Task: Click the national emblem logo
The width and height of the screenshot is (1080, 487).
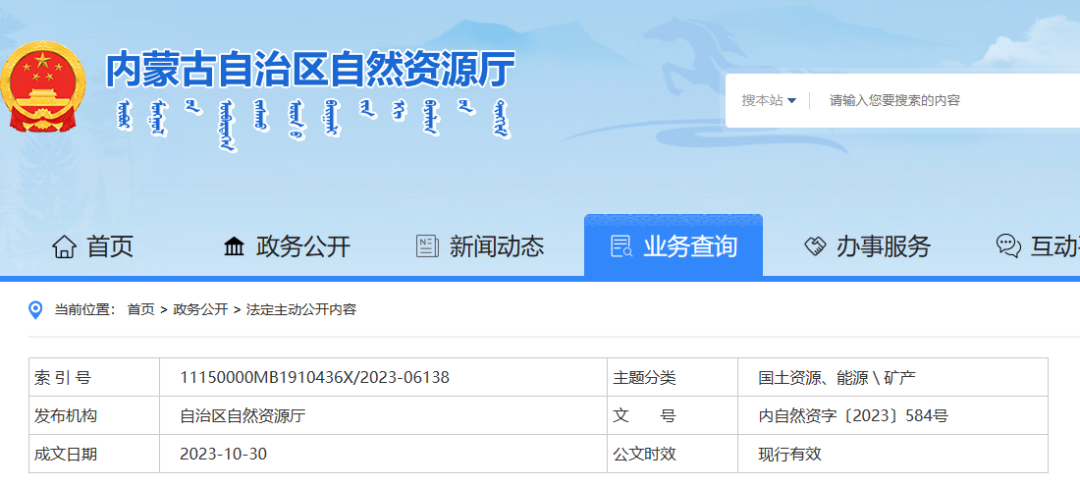Action: (x=41, y=87)
